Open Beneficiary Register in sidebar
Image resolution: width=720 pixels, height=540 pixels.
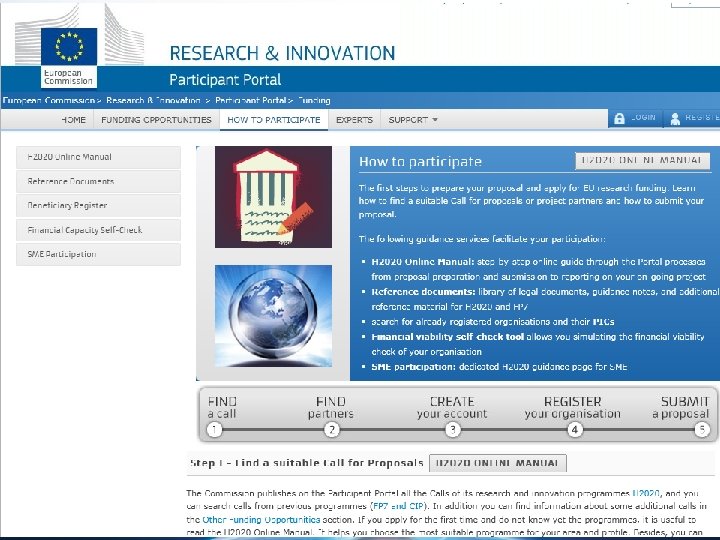tap(98, 205)
